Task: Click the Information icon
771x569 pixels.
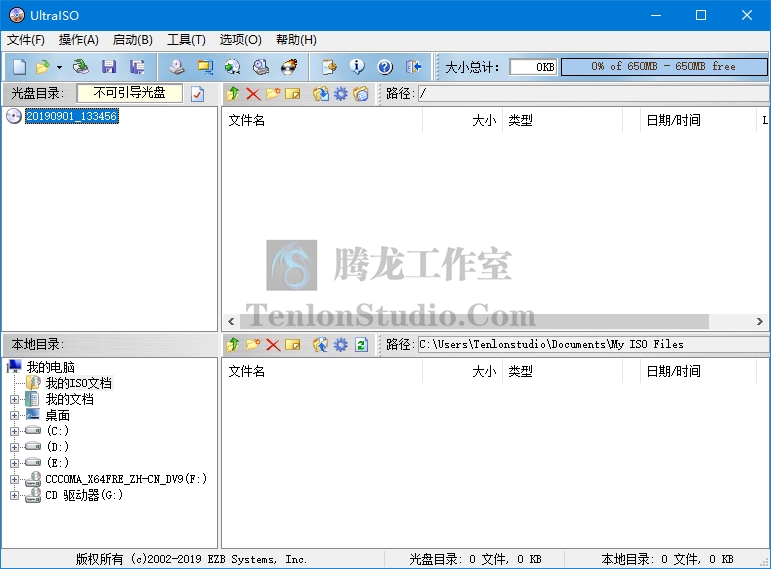Action: [357, 66]
